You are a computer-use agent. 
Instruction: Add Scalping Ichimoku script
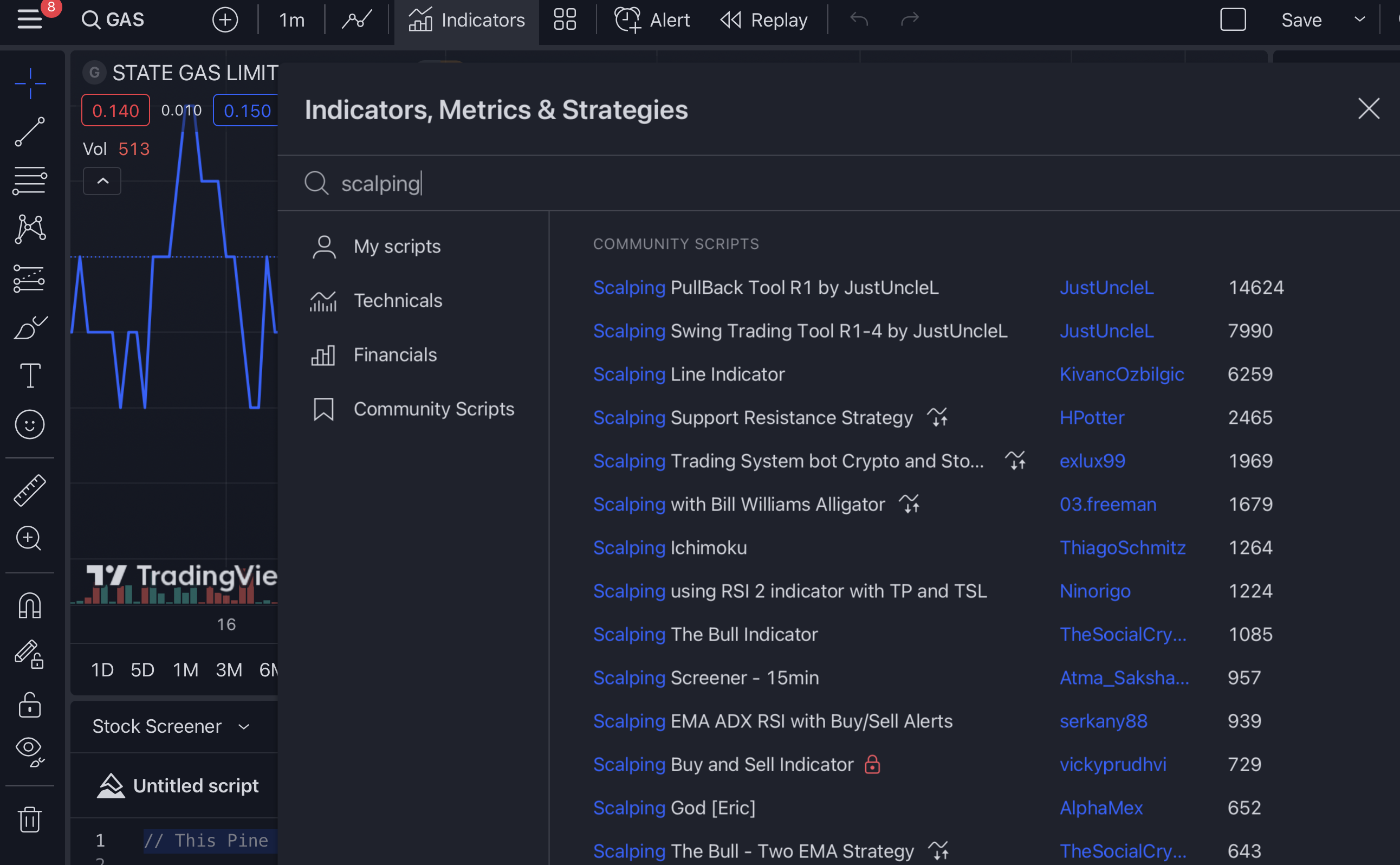(670, 547)
